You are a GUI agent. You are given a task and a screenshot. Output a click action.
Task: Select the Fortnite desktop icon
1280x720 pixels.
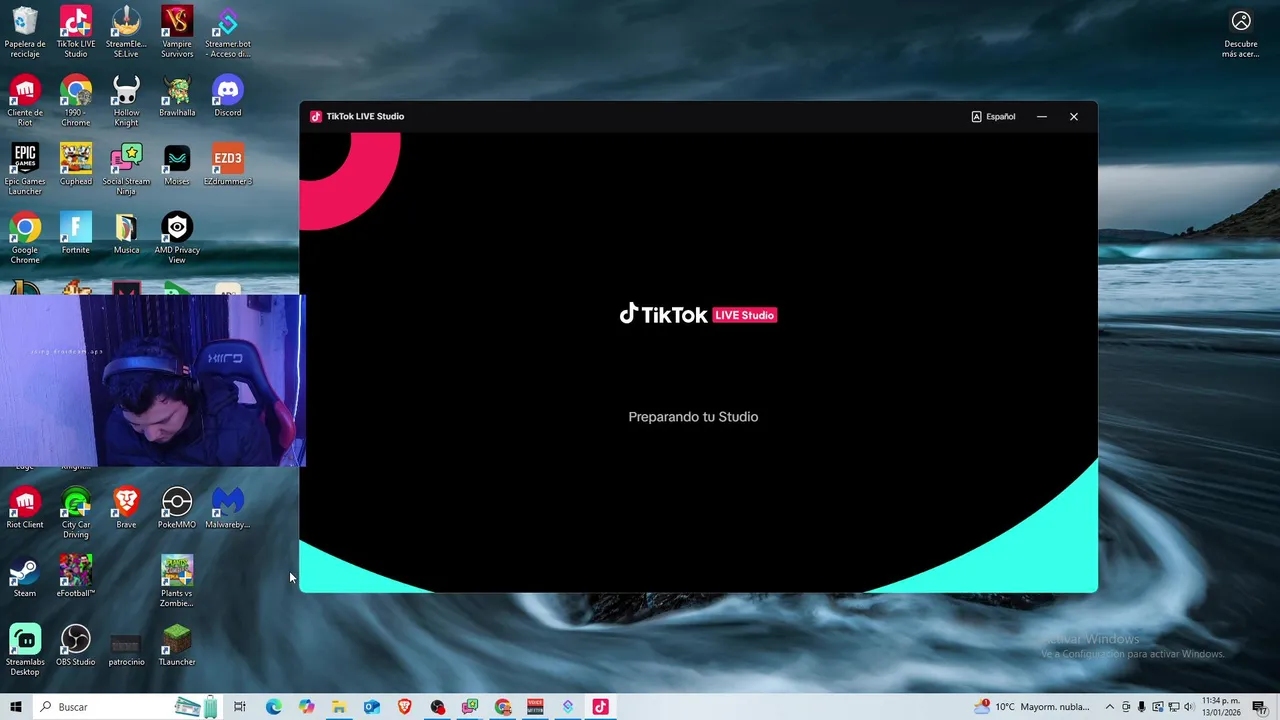pos(76,234)
